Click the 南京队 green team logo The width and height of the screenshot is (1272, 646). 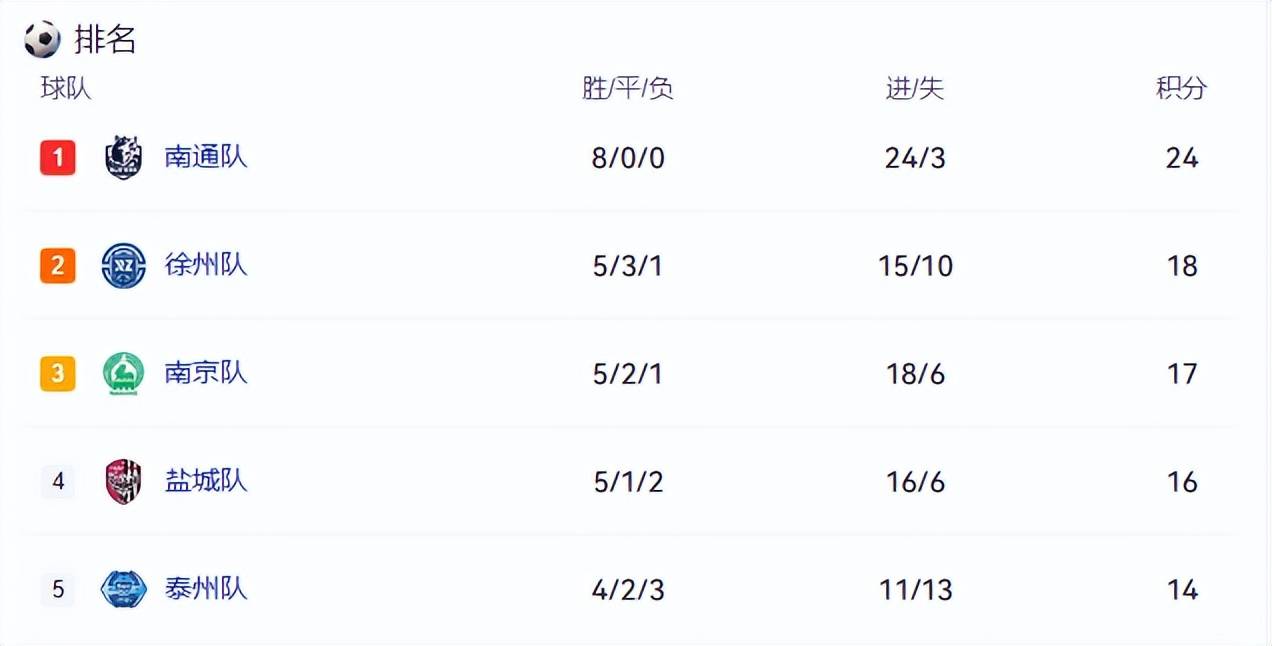124,374
